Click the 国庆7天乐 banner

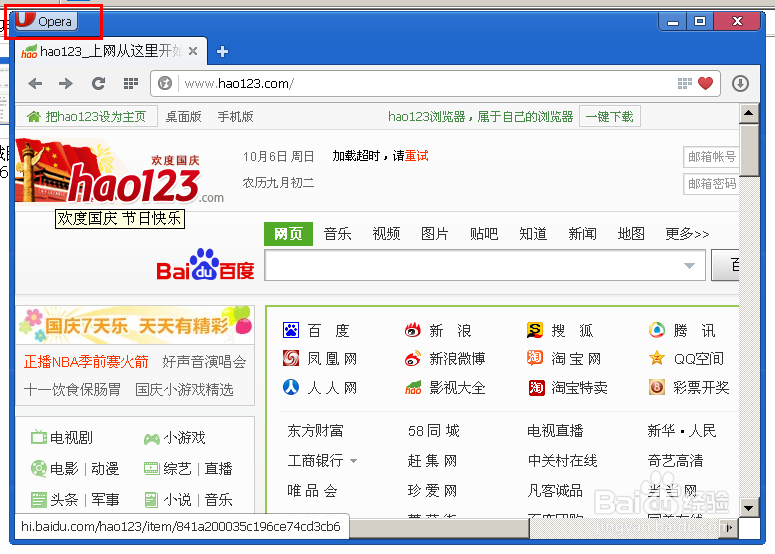[x=135, y=325]
